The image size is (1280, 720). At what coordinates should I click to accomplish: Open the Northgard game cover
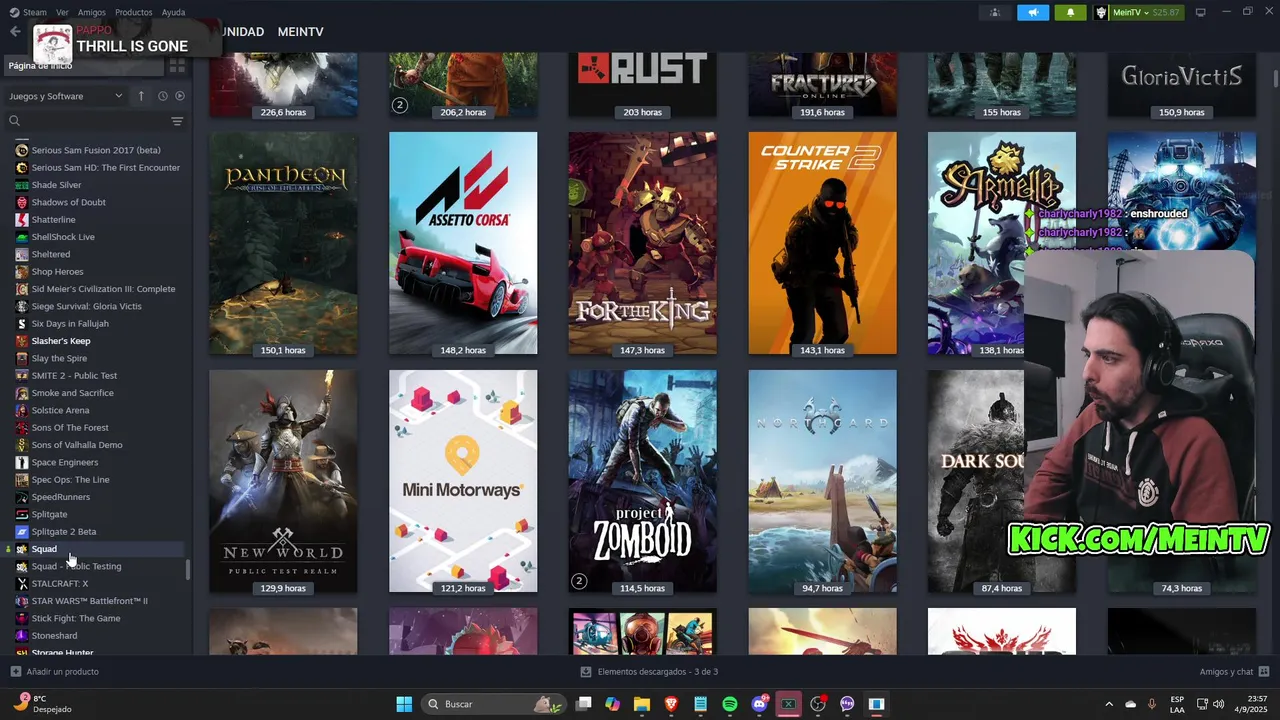[x=822, y=481]
